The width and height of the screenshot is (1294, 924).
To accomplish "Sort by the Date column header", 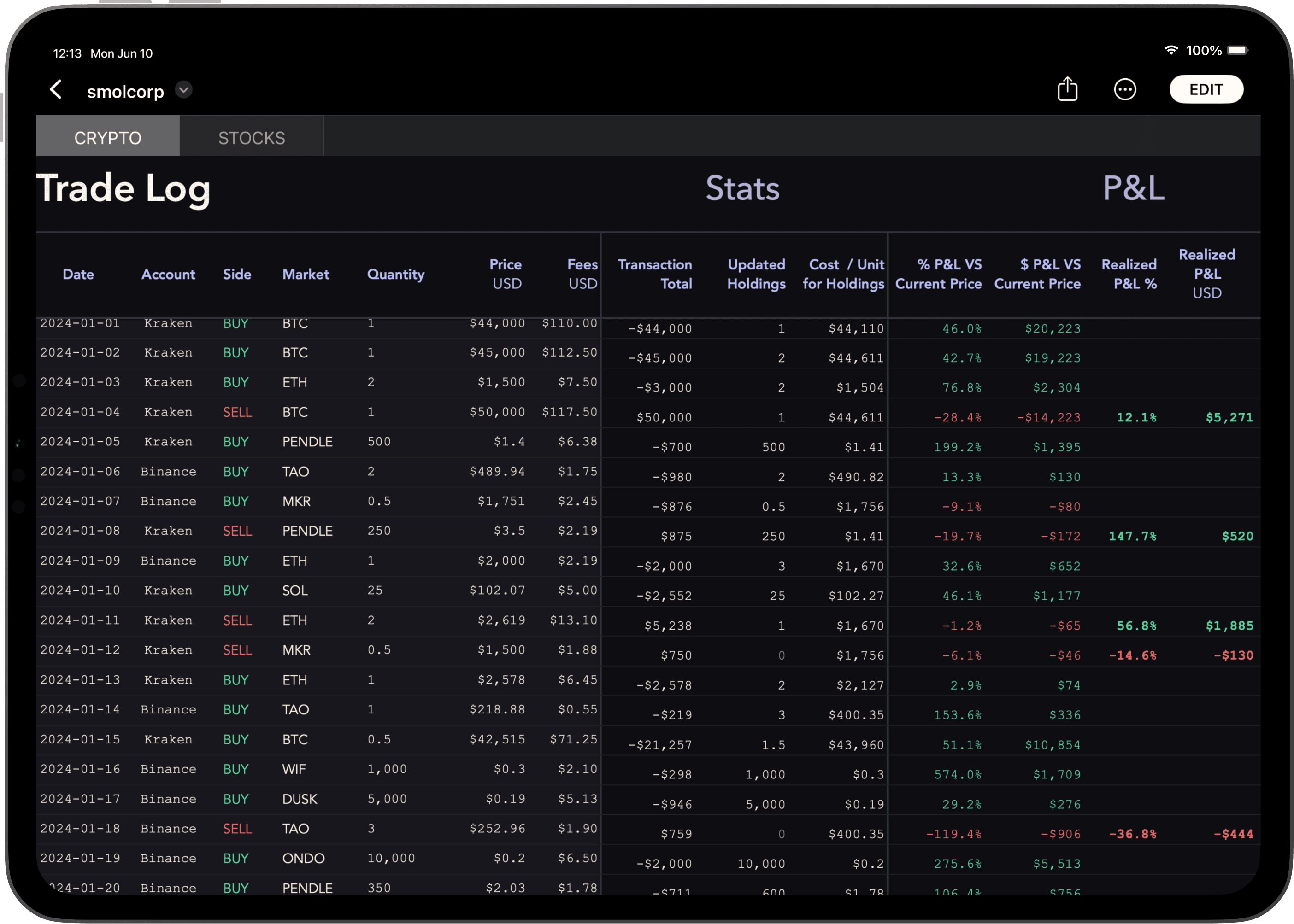I will point(78,275).
